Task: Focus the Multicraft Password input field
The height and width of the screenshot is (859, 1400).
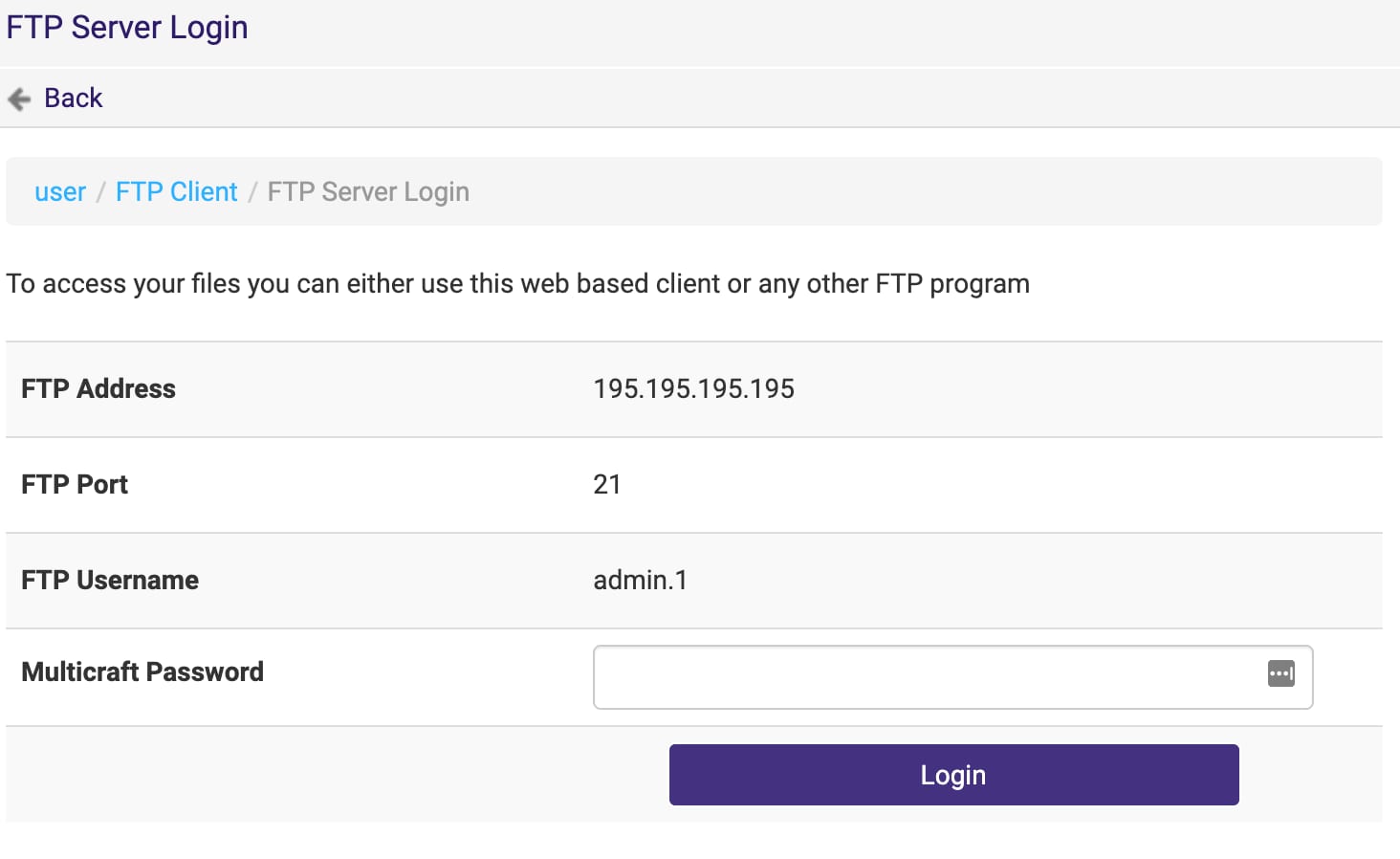Action: [x=918, y=677]
